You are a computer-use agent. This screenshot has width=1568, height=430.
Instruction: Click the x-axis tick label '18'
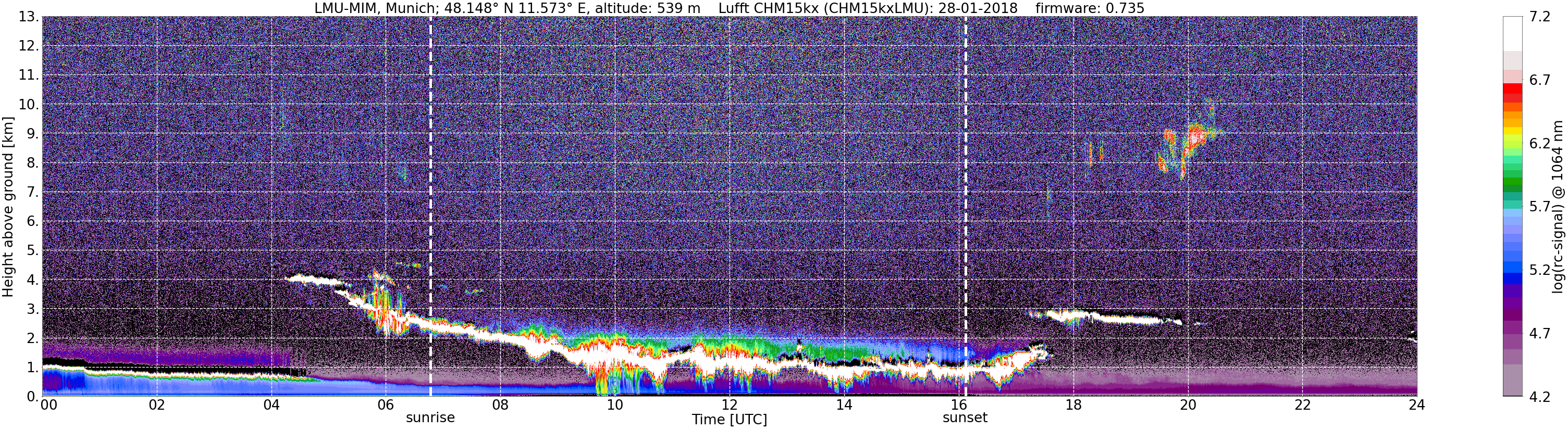[x=1073, y=405]
